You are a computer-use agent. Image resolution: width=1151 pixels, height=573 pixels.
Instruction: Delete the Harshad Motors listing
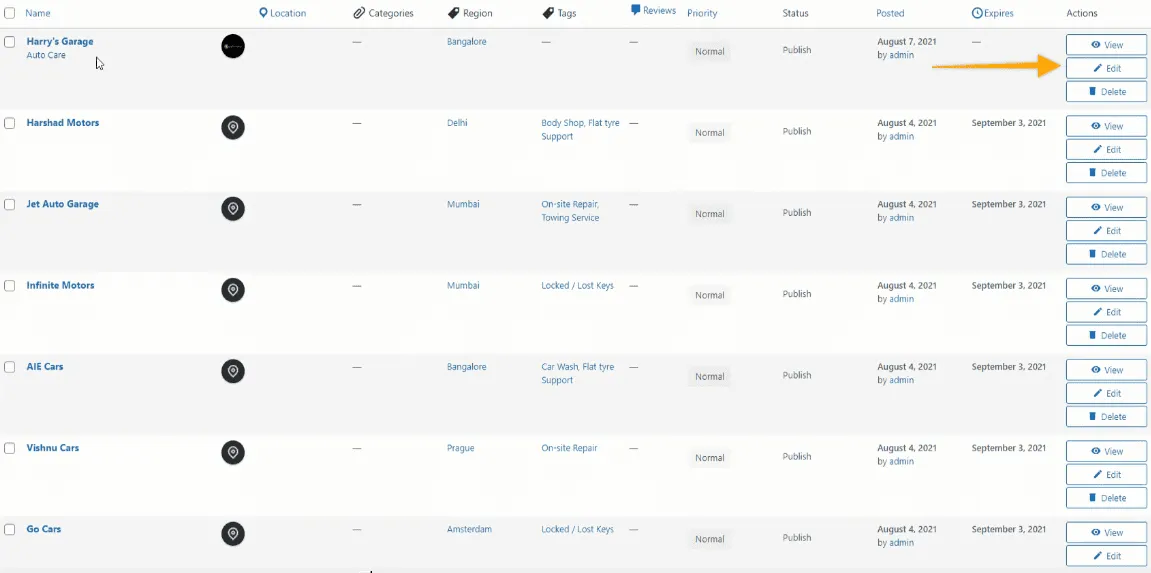[1106, 173]
